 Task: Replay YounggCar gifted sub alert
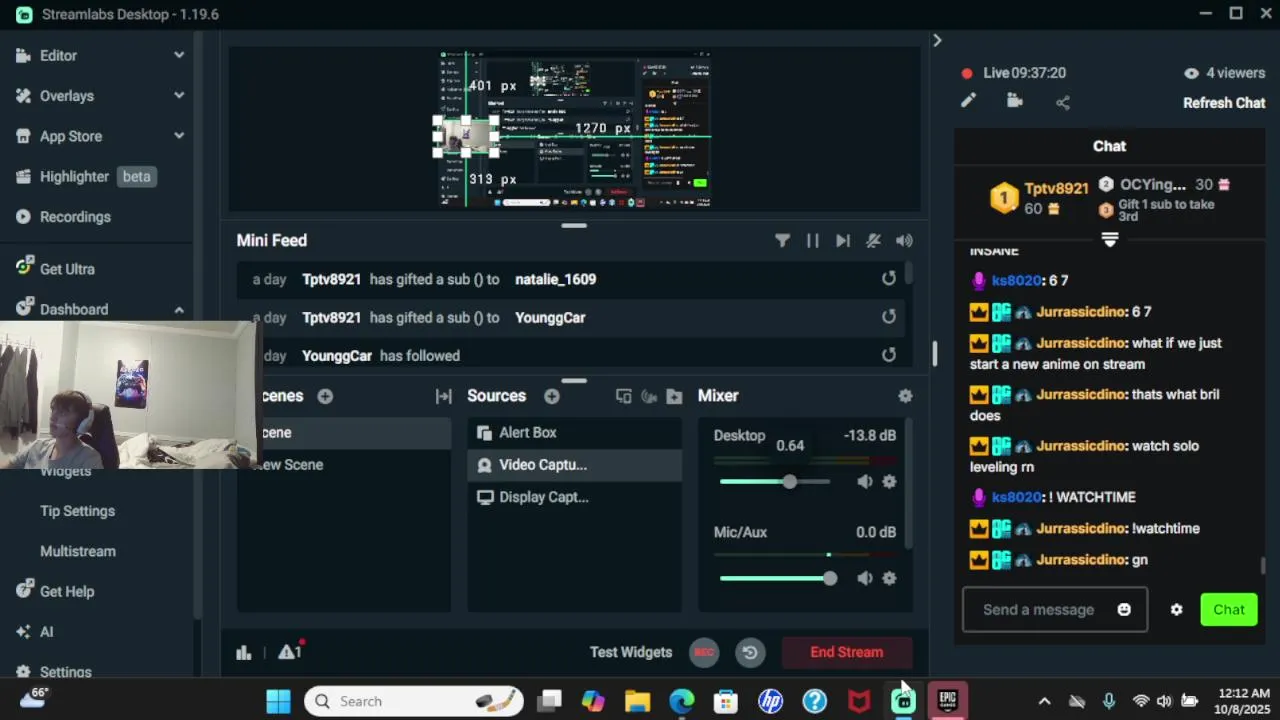[889, 317]
